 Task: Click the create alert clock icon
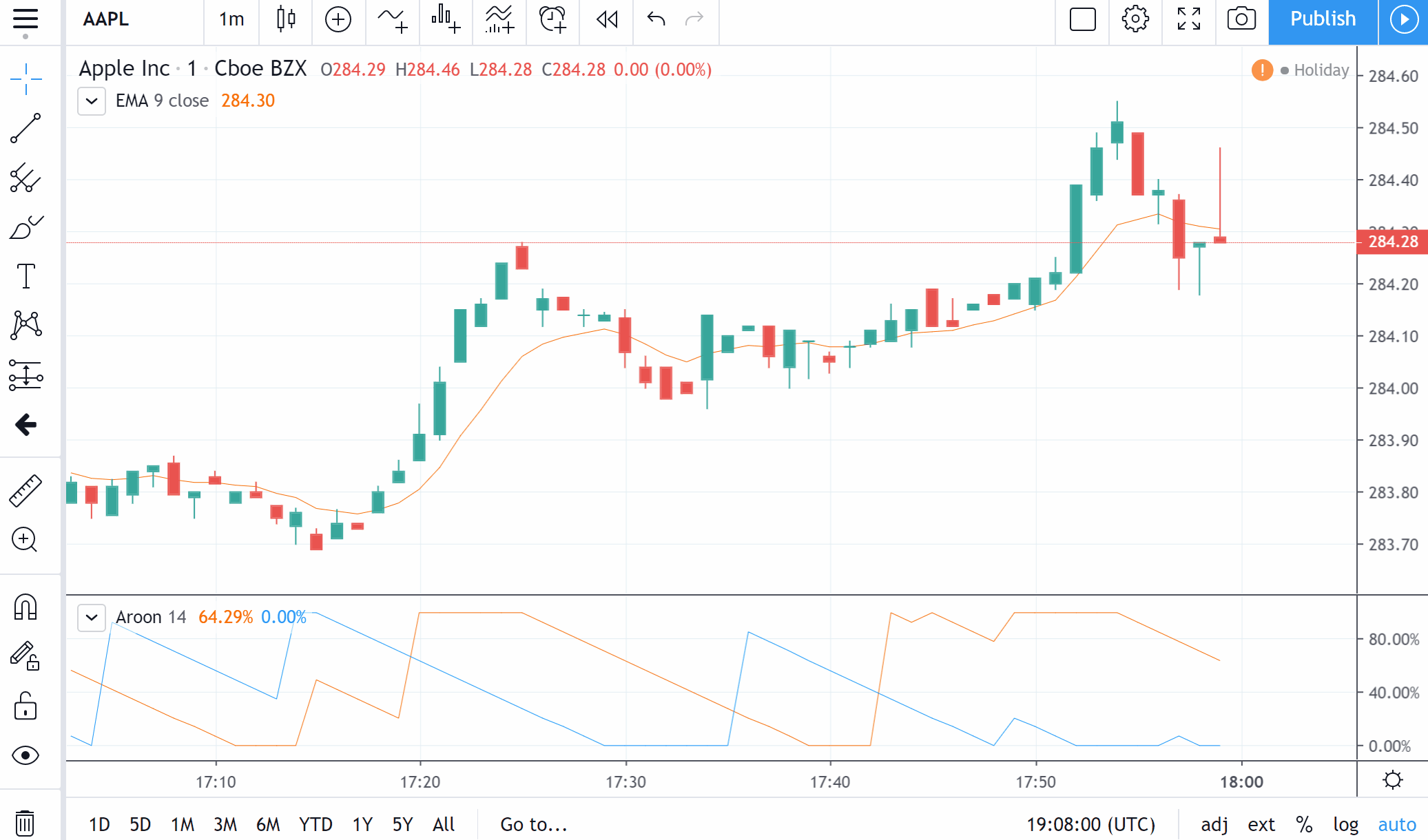552,19
